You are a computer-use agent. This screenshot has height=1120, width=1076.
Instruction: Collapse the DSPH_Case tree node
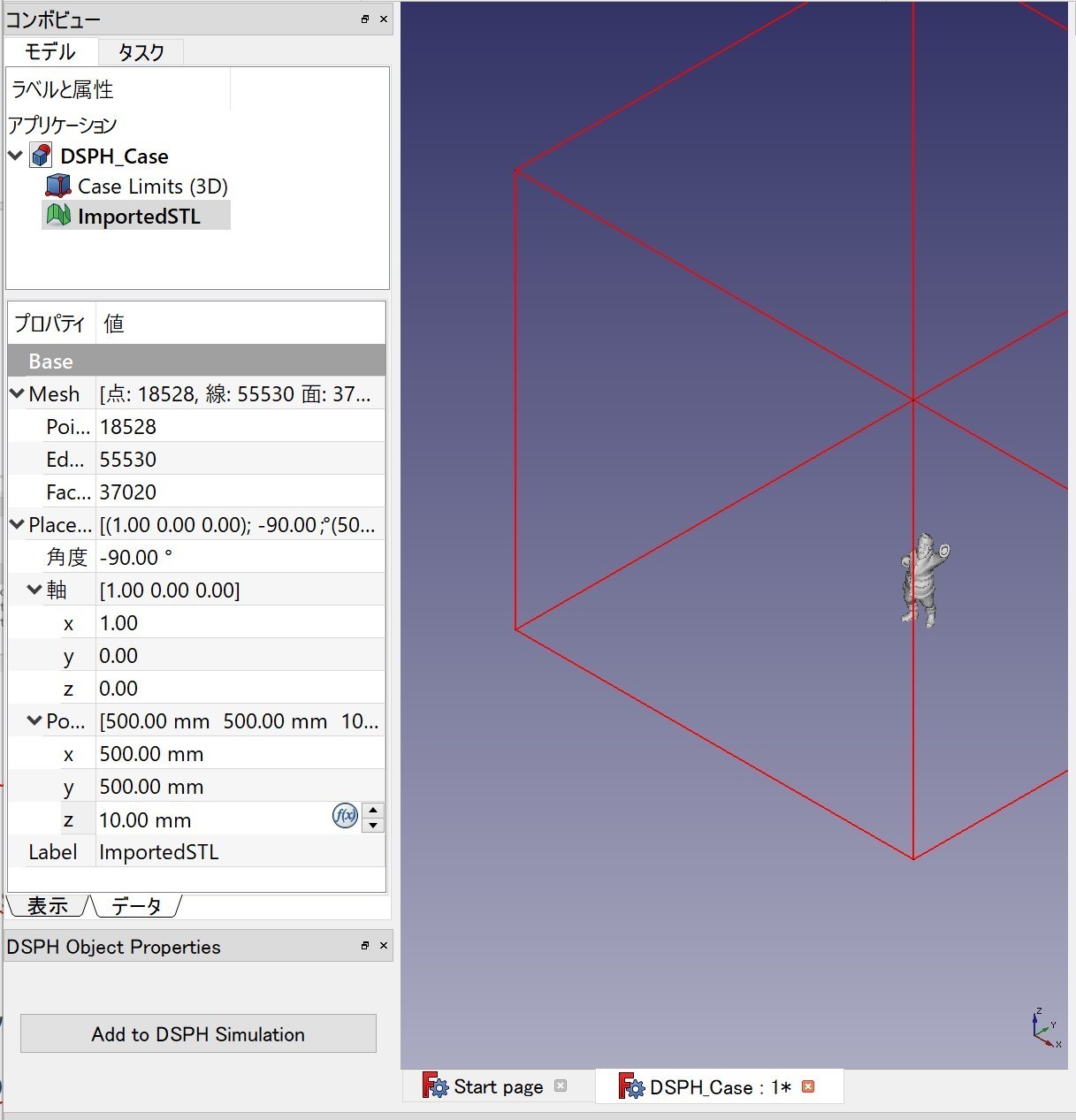[15, 156]
